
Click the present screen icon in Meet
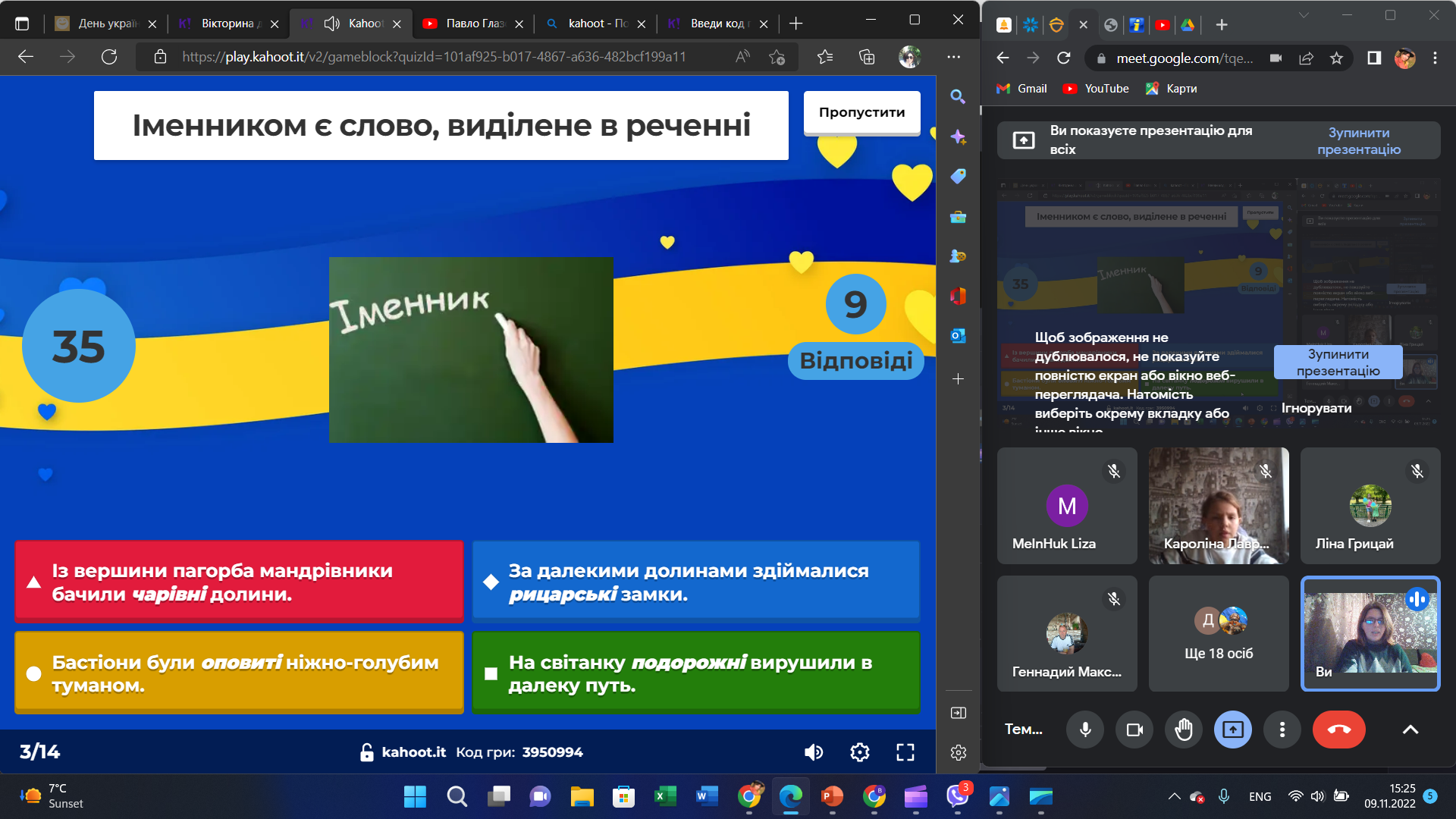[x=1233, y=730]
